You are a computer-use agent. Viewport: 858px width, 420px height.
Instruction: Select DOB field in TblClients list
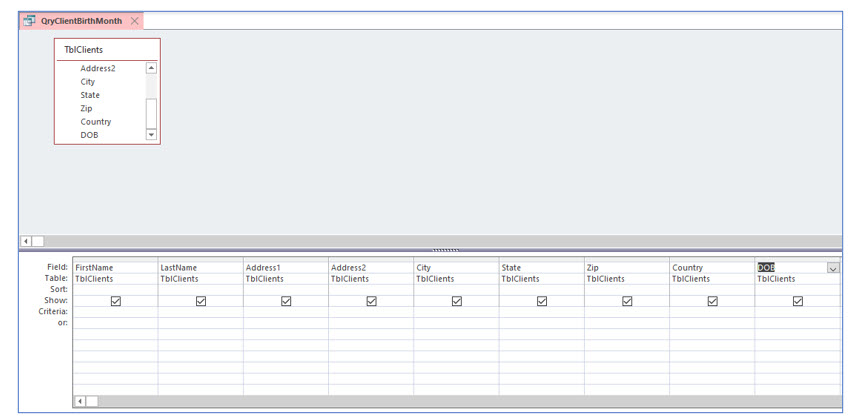click(89, 135)
